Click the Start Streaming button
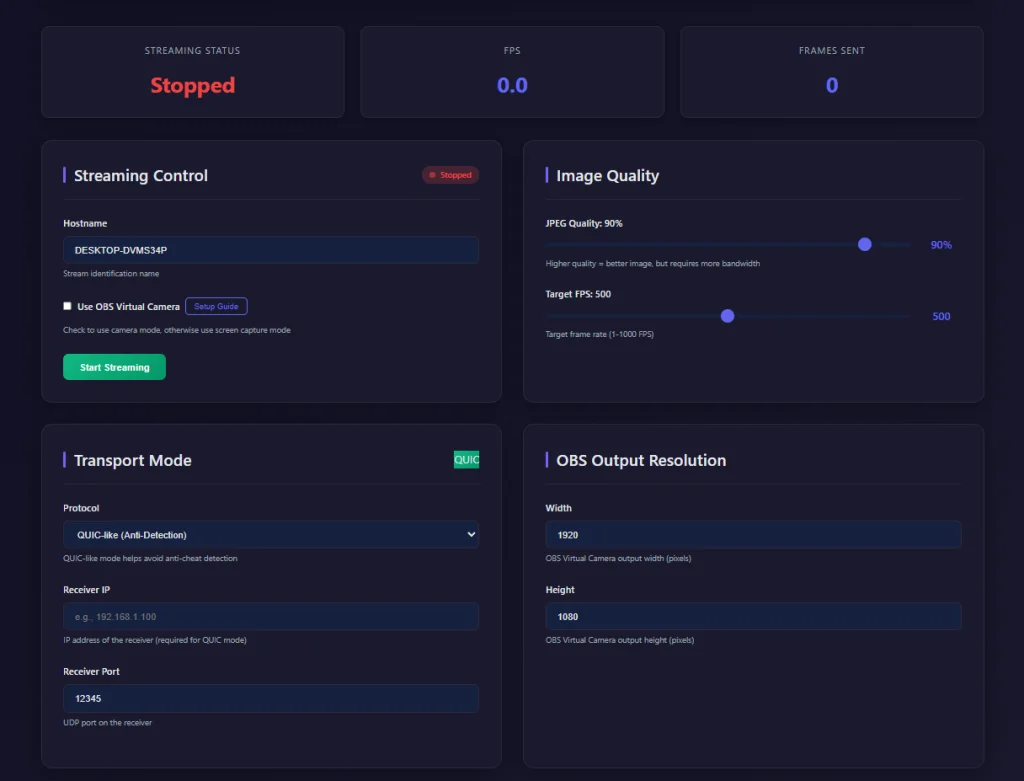This screenshot has width=1024, height=781. [x=114, y=367]
